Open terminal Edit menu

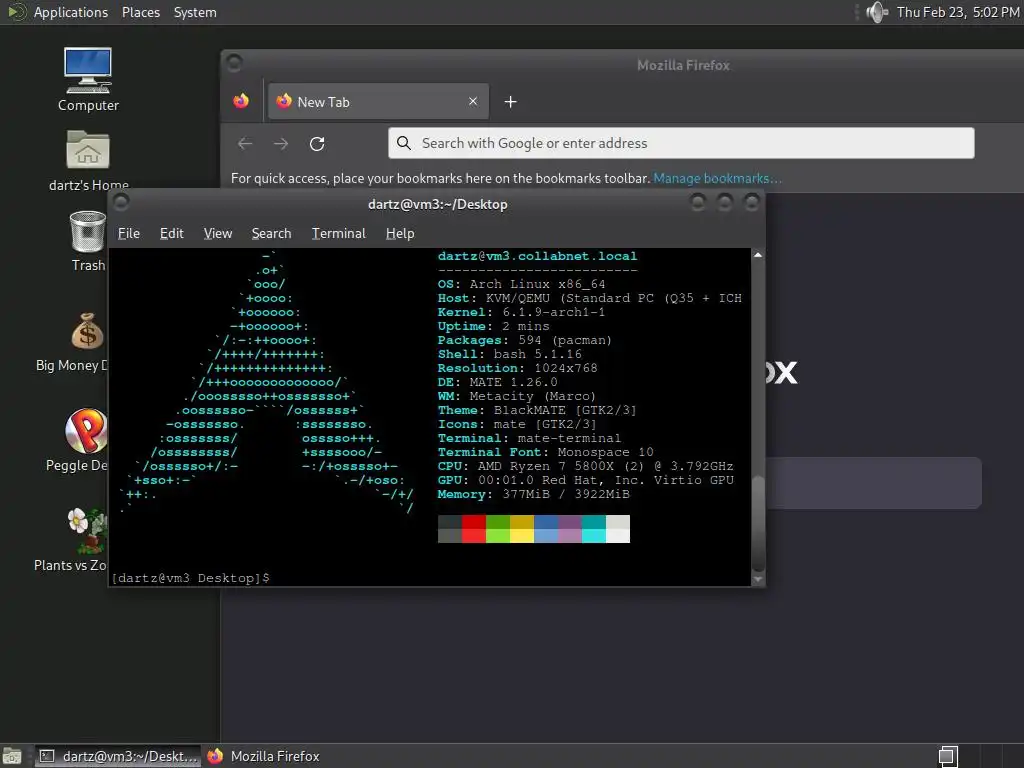click(172, 233)
